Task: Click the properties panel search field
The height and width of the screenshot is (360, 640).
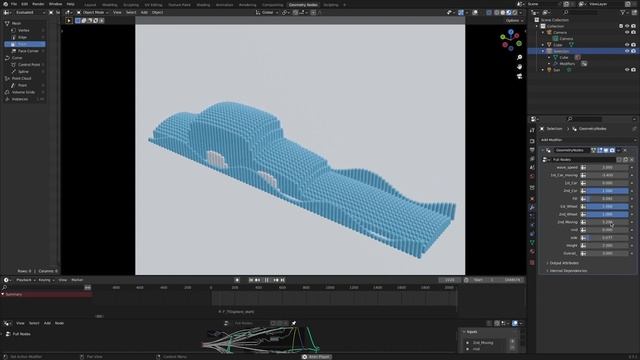Action: pos(584,119)
